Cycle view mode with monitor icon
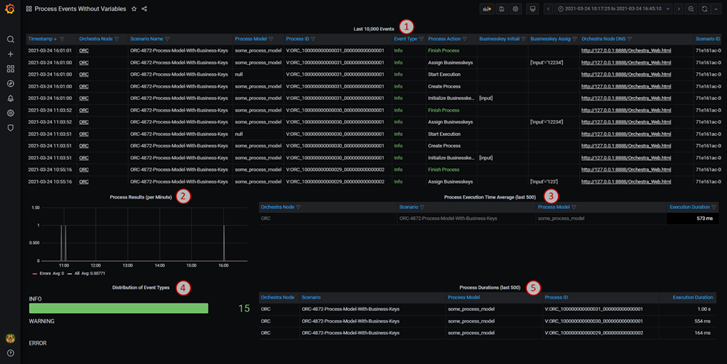This screenshot has width=727, height=364. pos(532,9)
